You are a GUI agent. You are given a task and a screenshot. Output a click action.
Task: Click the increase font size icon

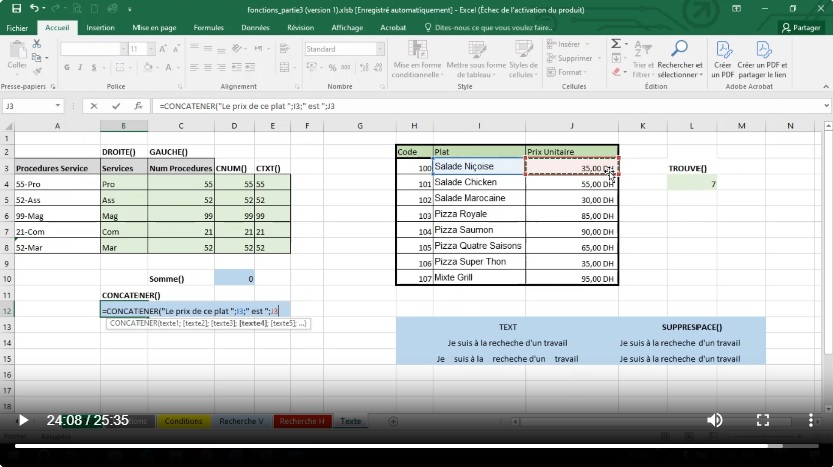pos(163,49)
